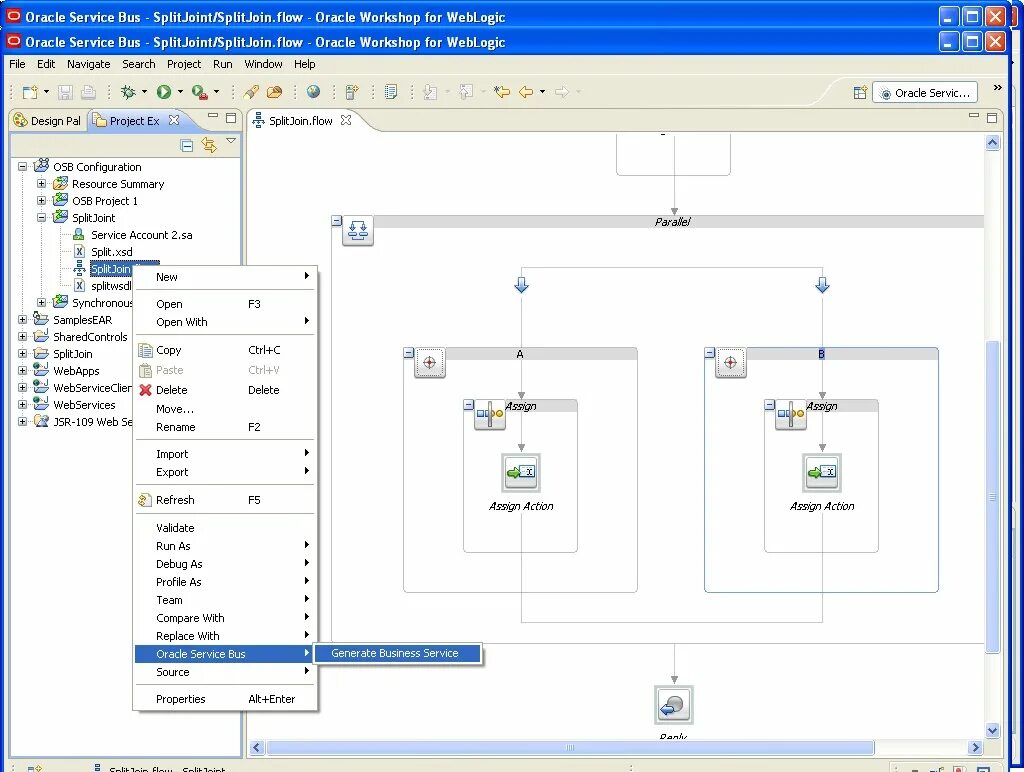This screenshot has width=1024, height=772.
Task: Click editor vertical scrollbar down arrow
Action: click(x=993, y=730)
